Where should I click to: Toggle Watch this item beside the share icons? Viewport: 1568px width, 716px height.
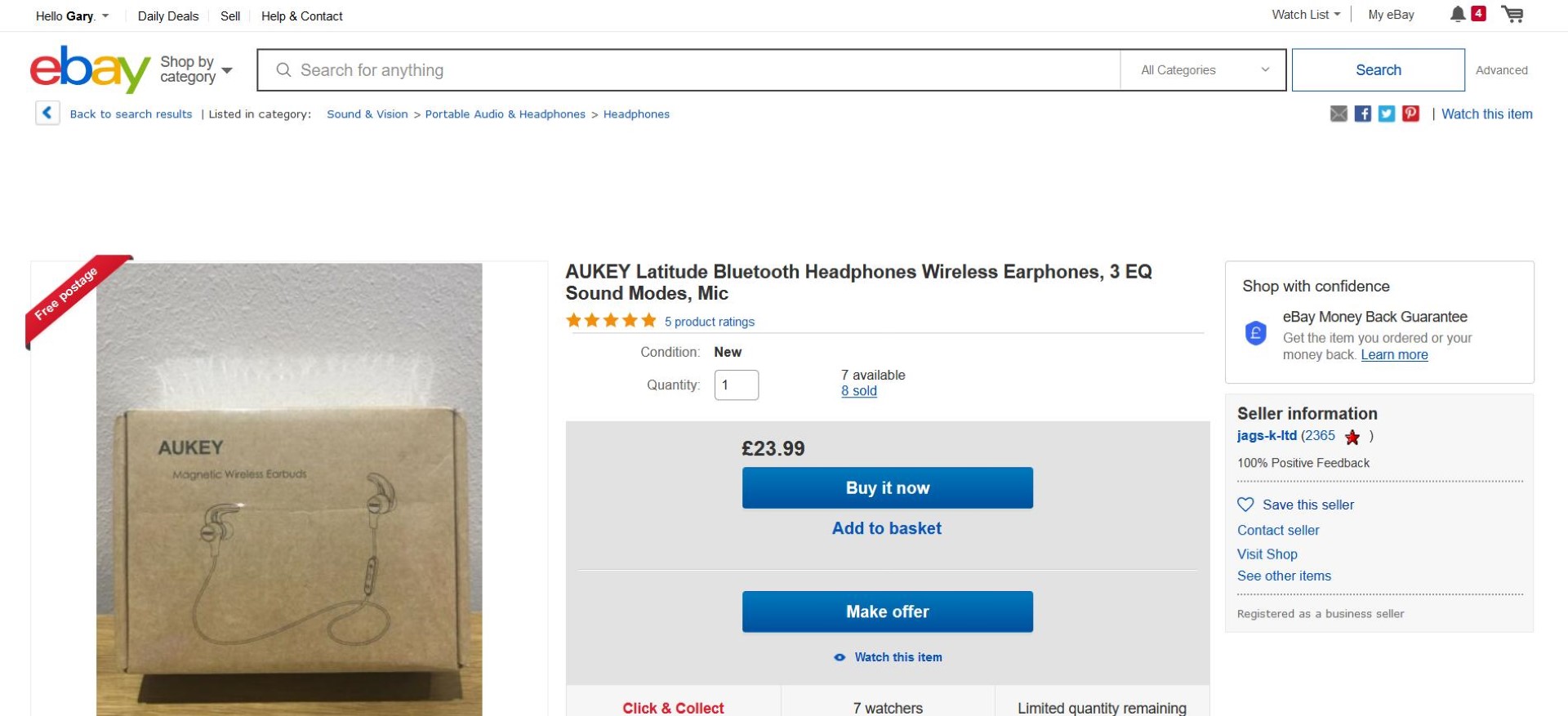[1486, 114]
